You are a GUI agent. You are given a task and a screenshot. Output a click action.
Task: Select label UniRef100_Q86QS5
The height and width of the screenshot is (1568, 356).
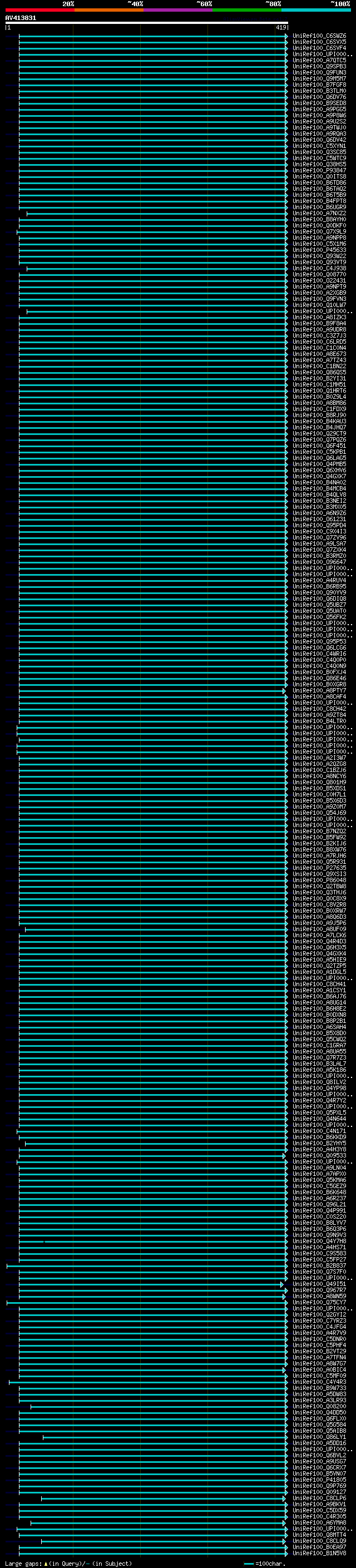pyautogui.click(x=319, y=373)
